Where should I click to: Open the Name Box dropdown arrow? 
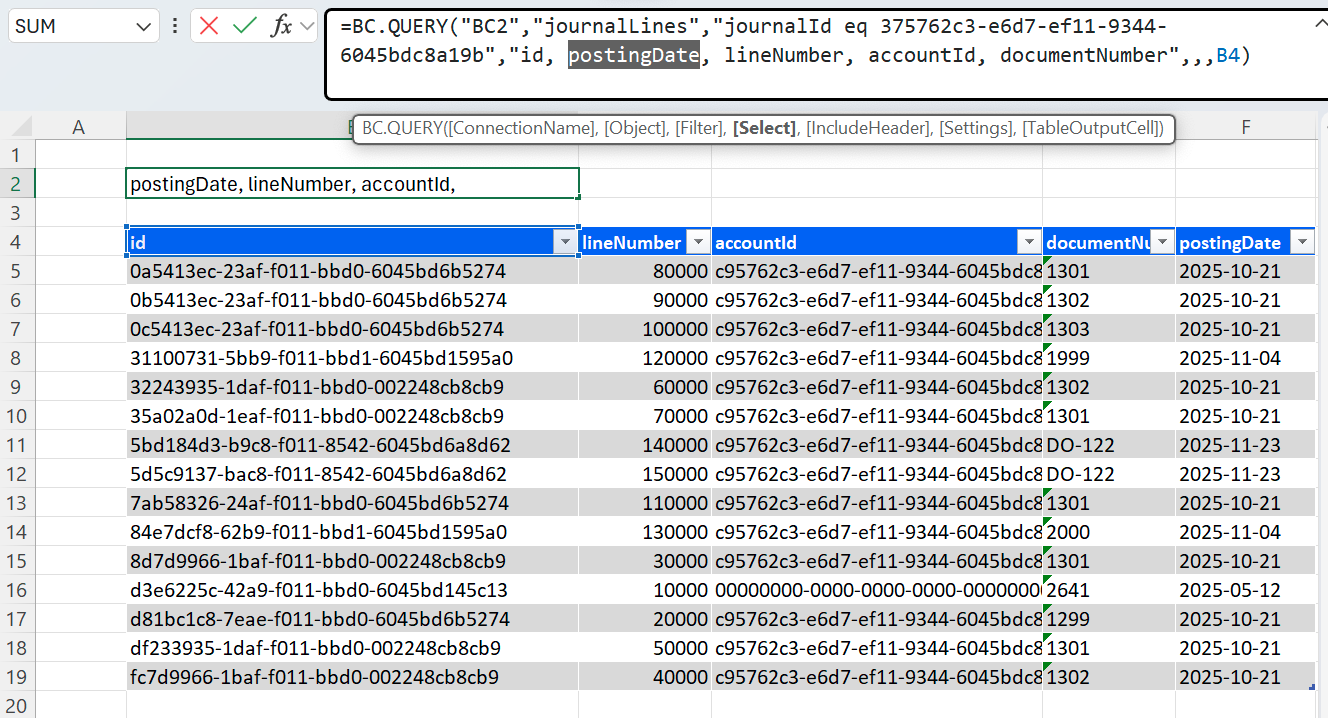pyautogui.click(x=142, y=27)
